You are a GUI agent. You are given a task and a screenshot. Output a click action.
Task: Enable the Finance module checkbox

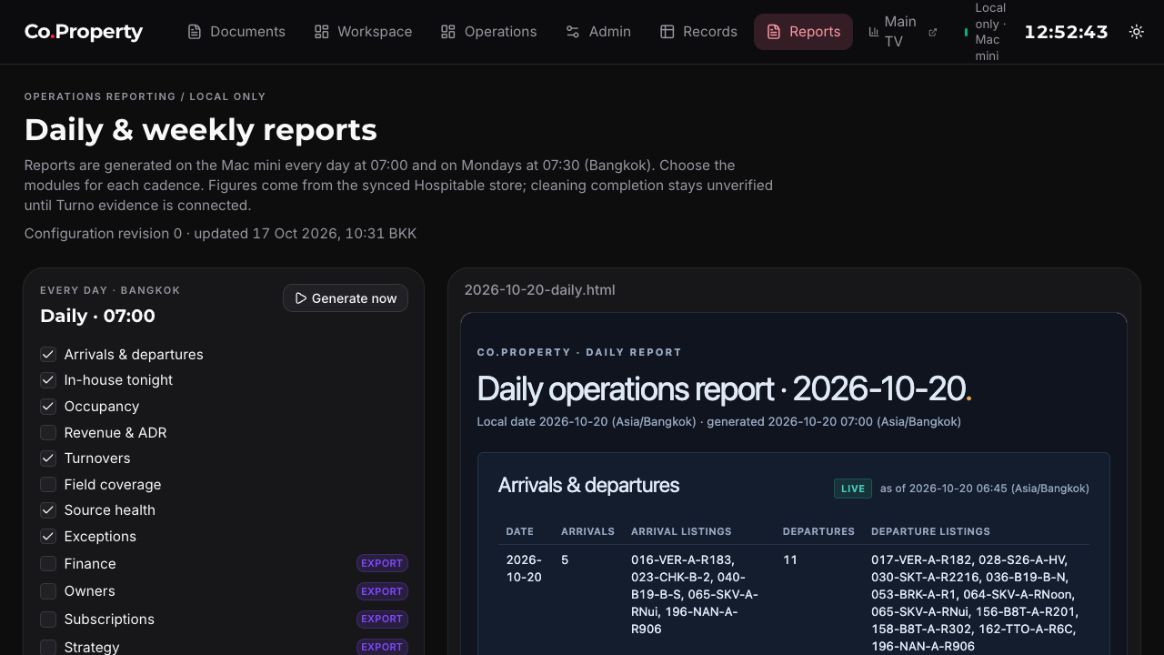pyautogui.click(x=48, y=564)
